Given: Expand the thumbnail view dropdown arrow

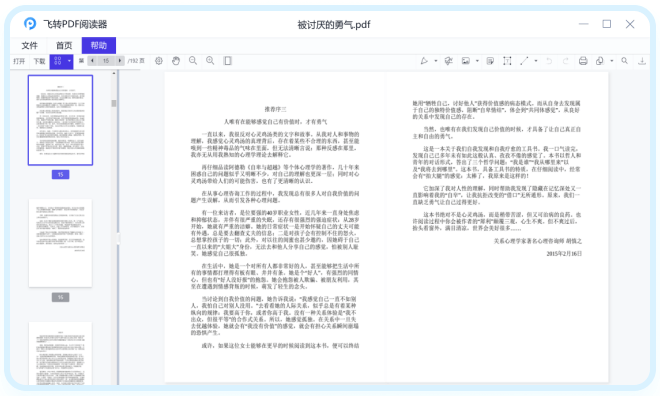Looking at the screenshot, I should [x=69, y=61].
